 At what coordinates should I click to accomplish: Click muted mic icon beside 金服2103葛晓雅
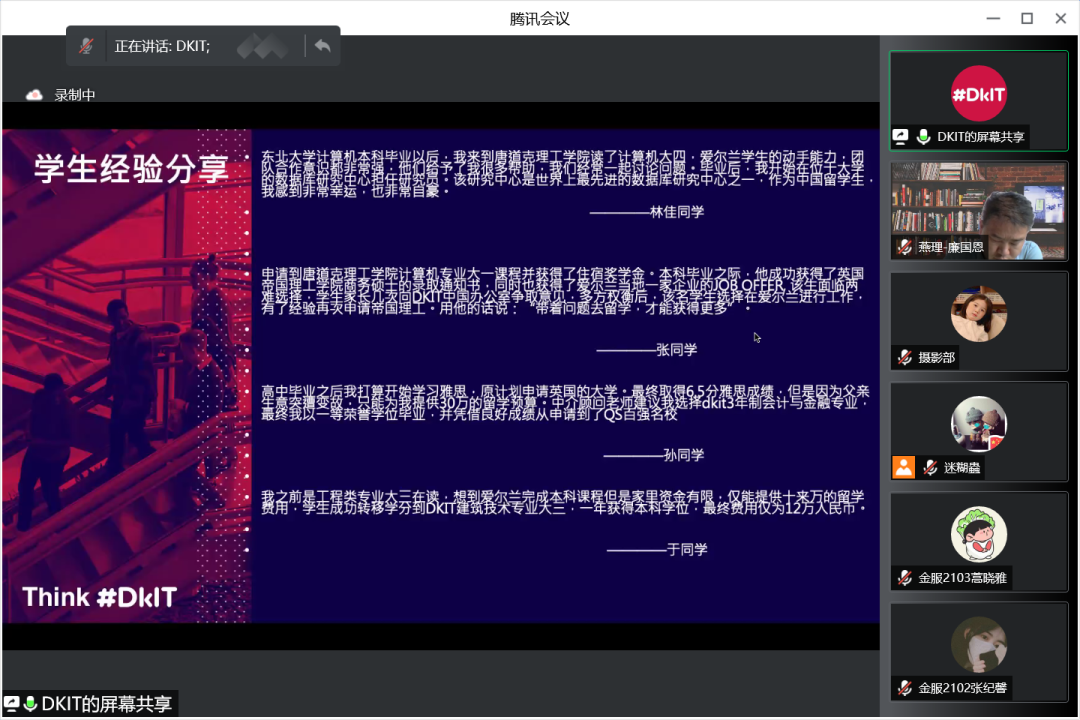coord(904,577)
